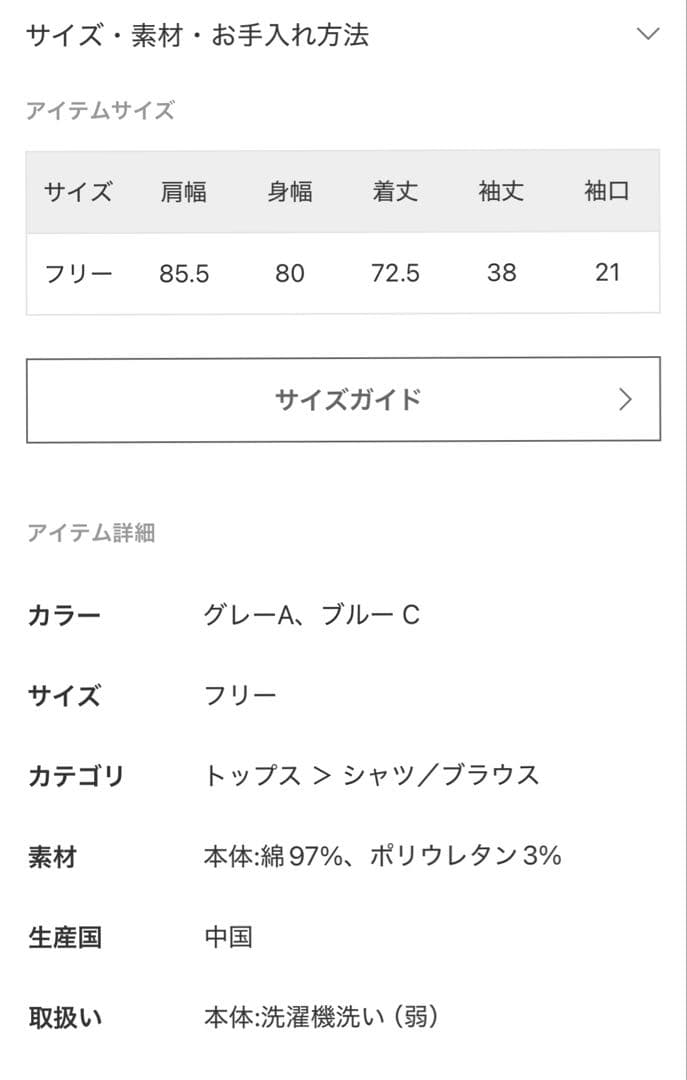Click the 中国 production country value
This screenshot has height=1080, width=687.
click(x=227, y=937)
